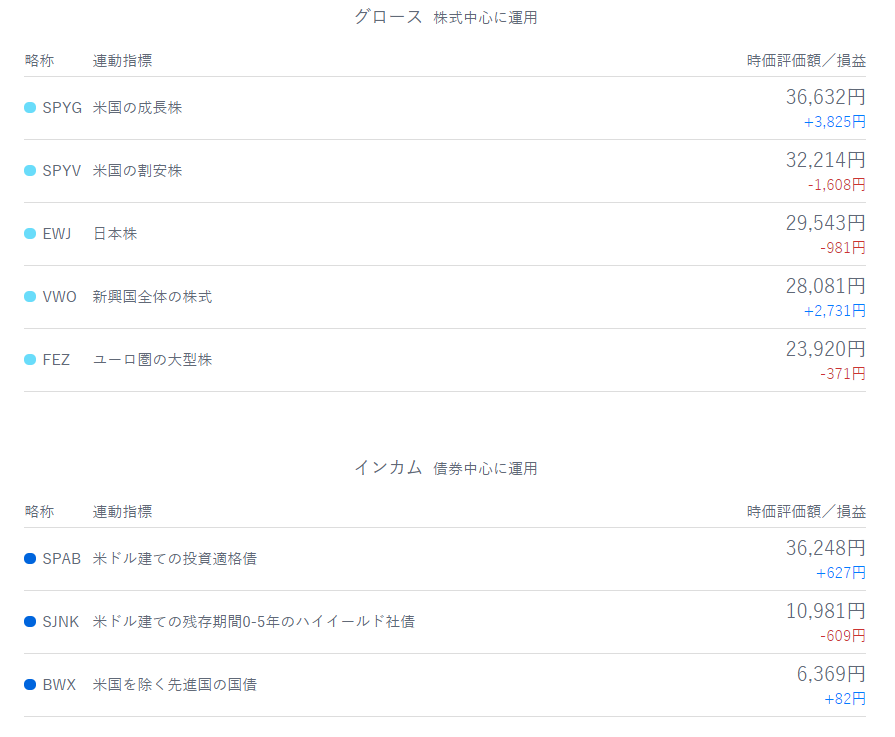Click the インカム section heading
This screenshot has height=737, width=895.
click(388, 468)
